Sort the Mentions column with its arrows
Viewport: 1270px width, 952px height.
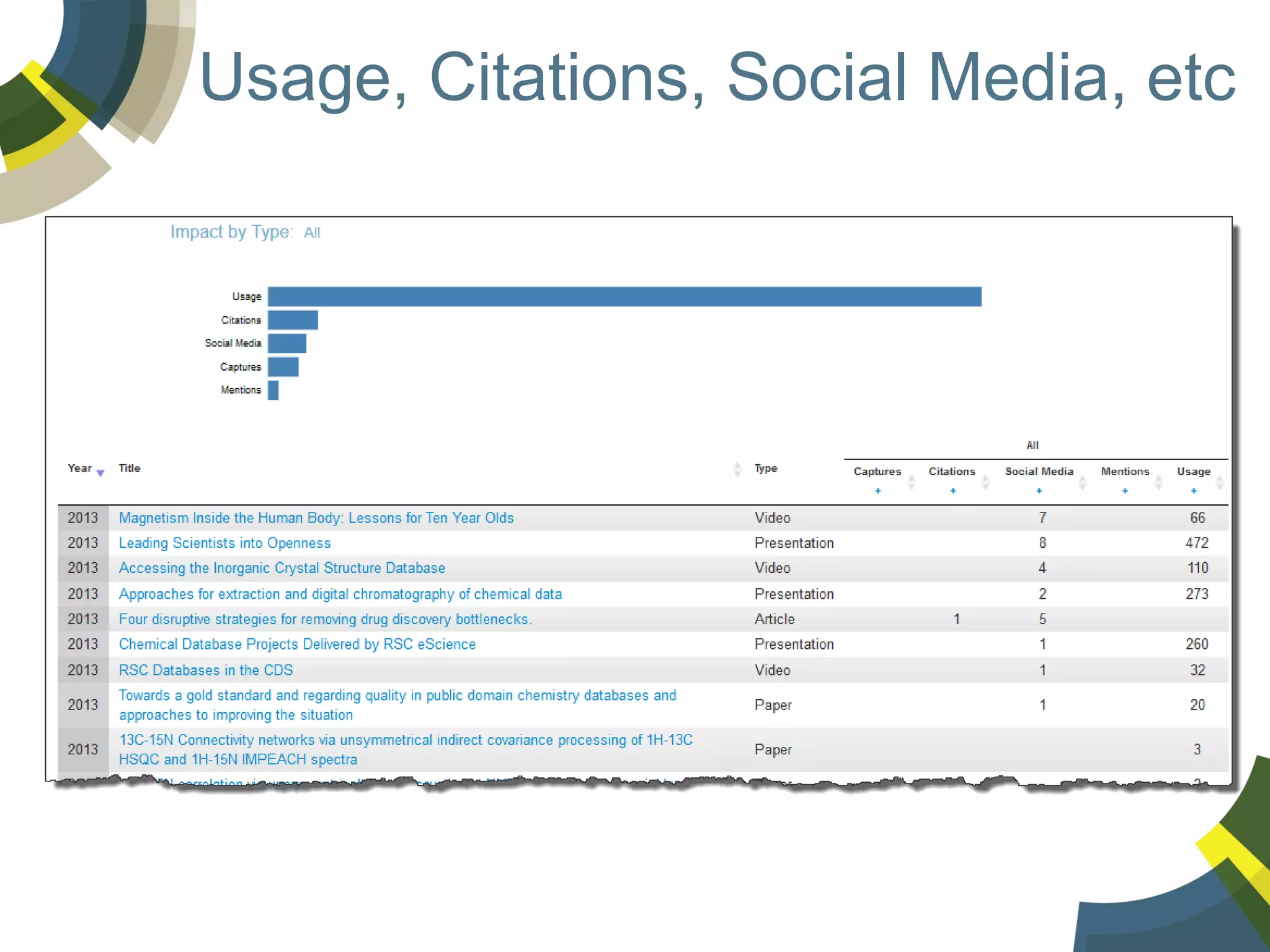pos(1158,482)
